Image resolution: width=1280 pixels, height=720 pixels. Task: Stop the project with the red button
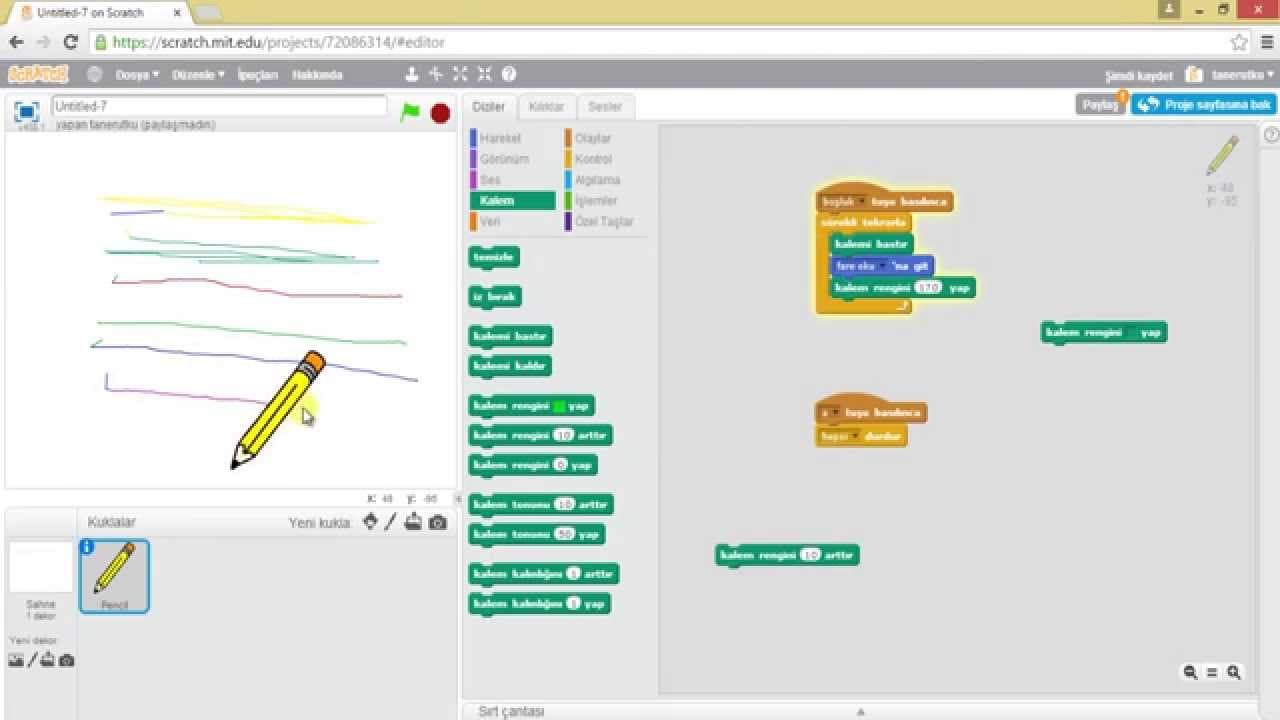pos(440,113)
